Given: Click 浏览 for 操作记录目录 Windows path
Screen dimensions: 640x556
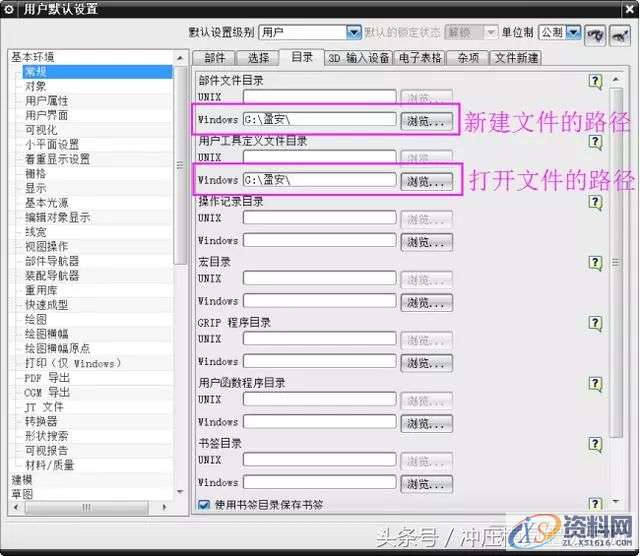Looking at the screenshot, I should pyautogui.click(x=427, y=242).
